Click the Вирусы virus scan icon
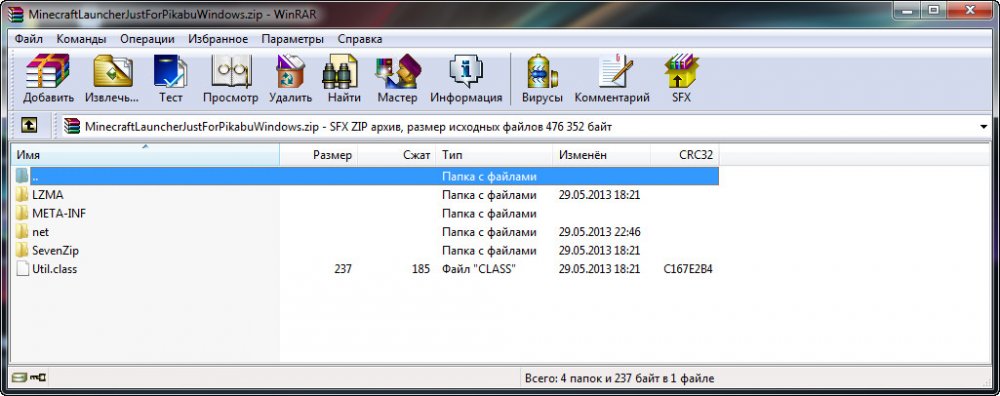Screen dimensions: 1000x396 [542, 71]
